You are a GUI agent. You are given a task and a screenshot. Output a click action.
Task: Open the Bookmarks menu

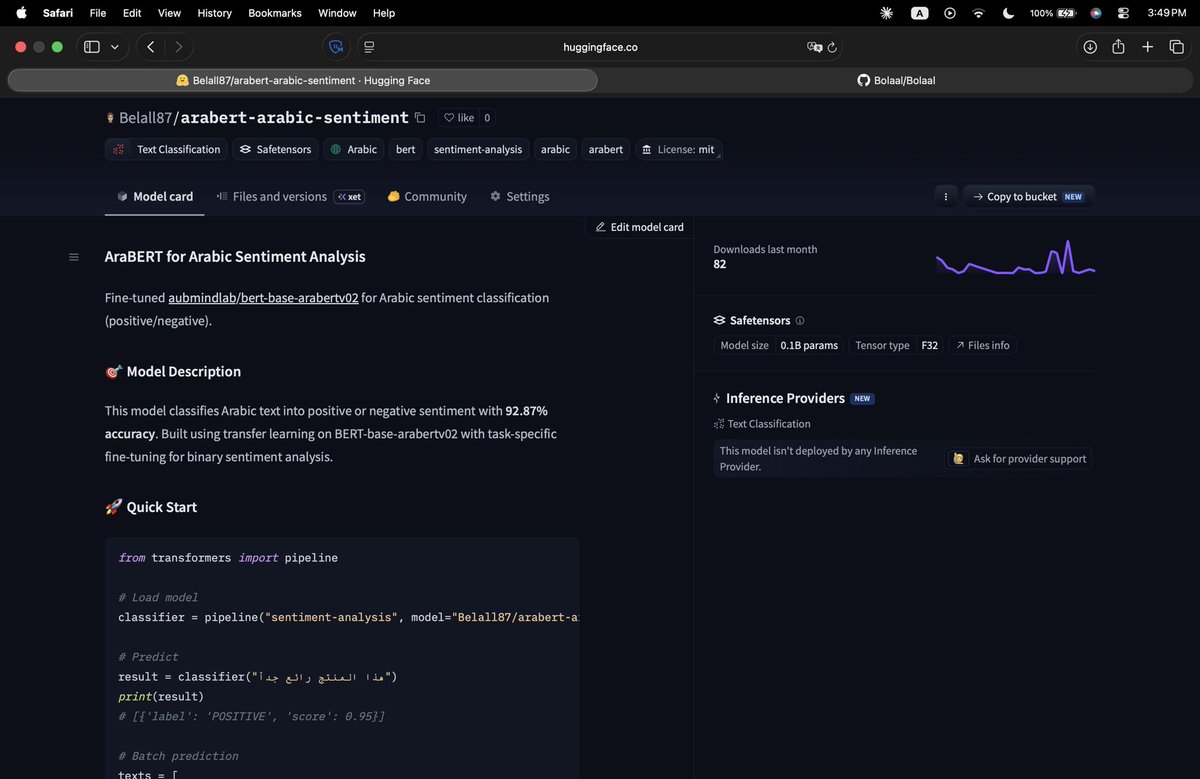point(274,13)
